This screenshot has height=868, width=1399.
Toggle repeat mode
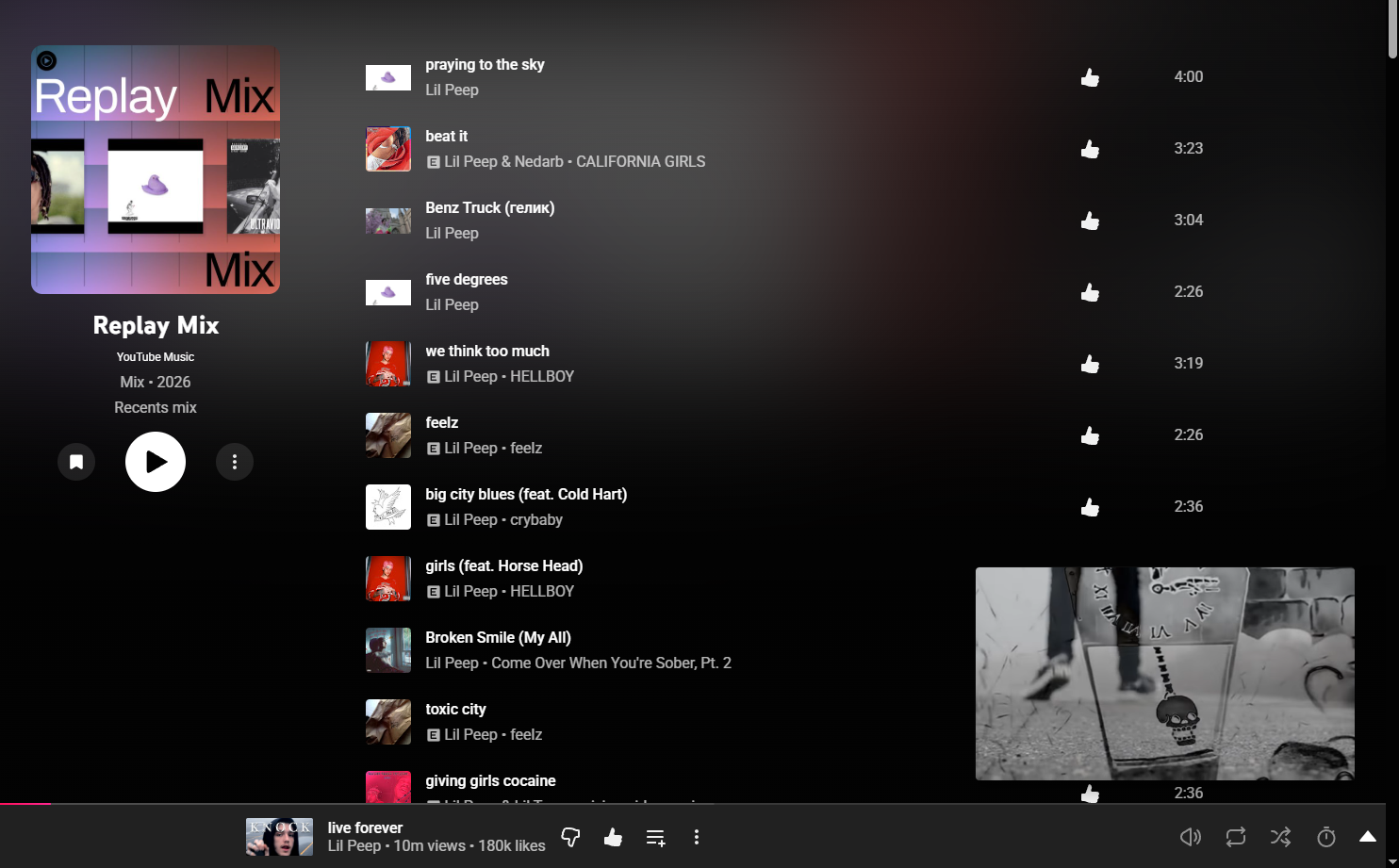1236,837
